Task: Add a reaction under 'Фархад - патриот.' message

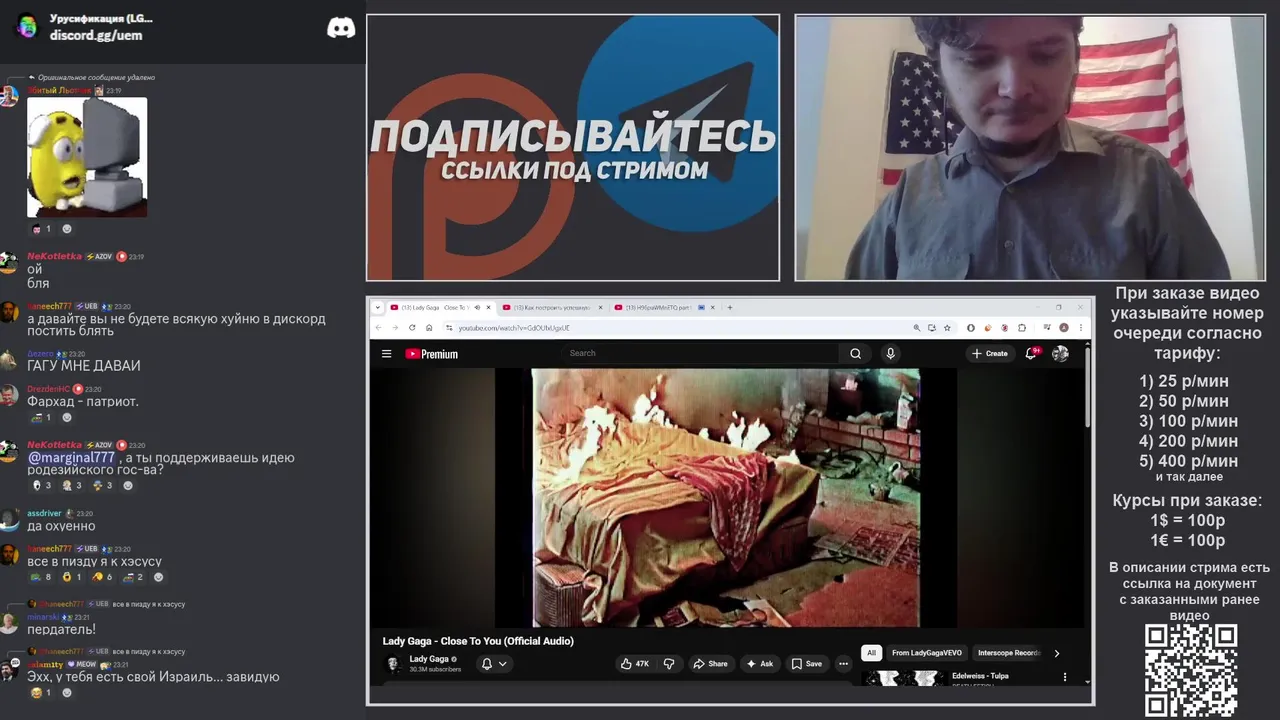Action: [x=67, y=417]
